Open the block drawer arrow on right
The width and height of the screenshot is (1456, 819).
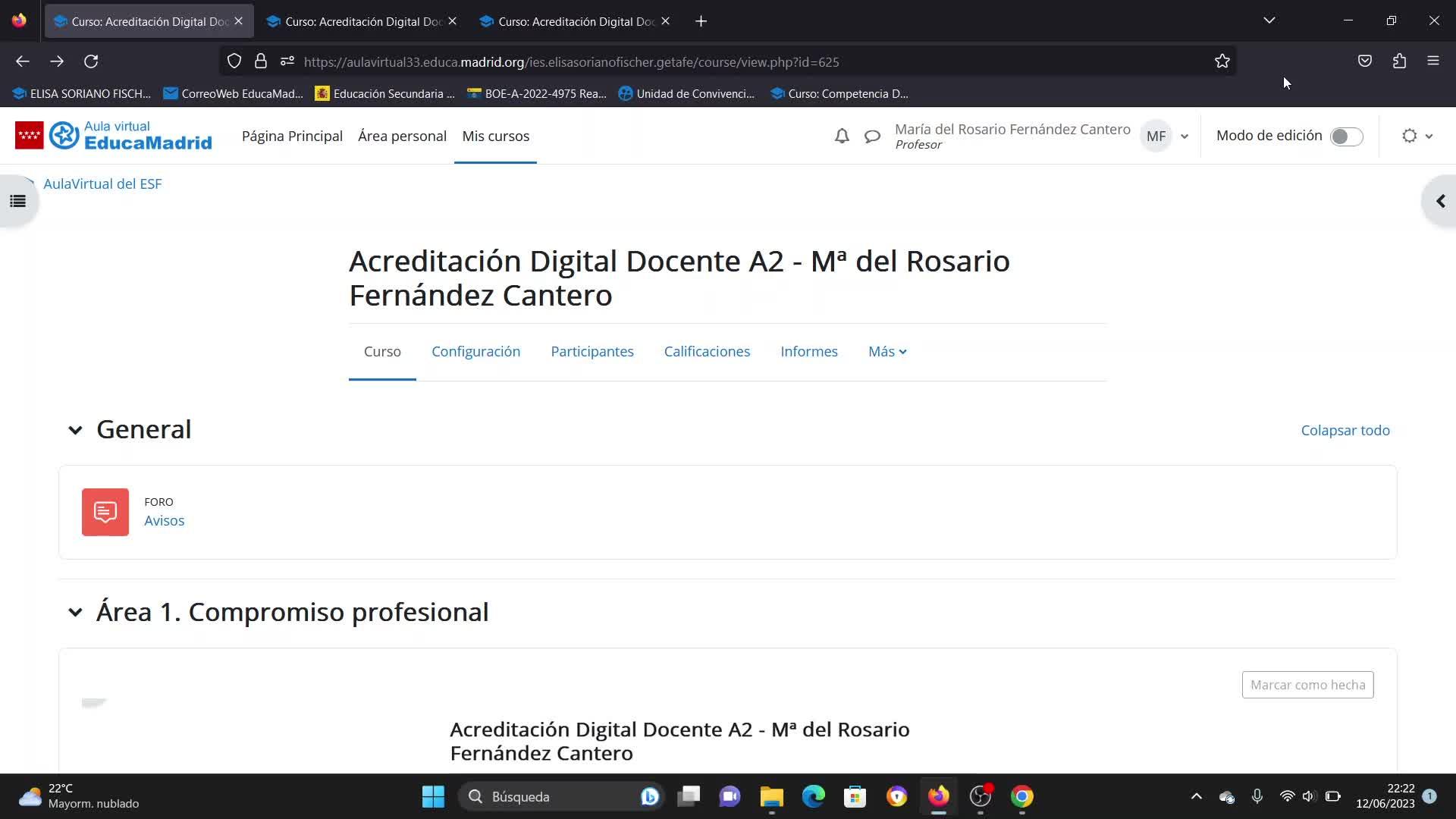[1440, 201]
